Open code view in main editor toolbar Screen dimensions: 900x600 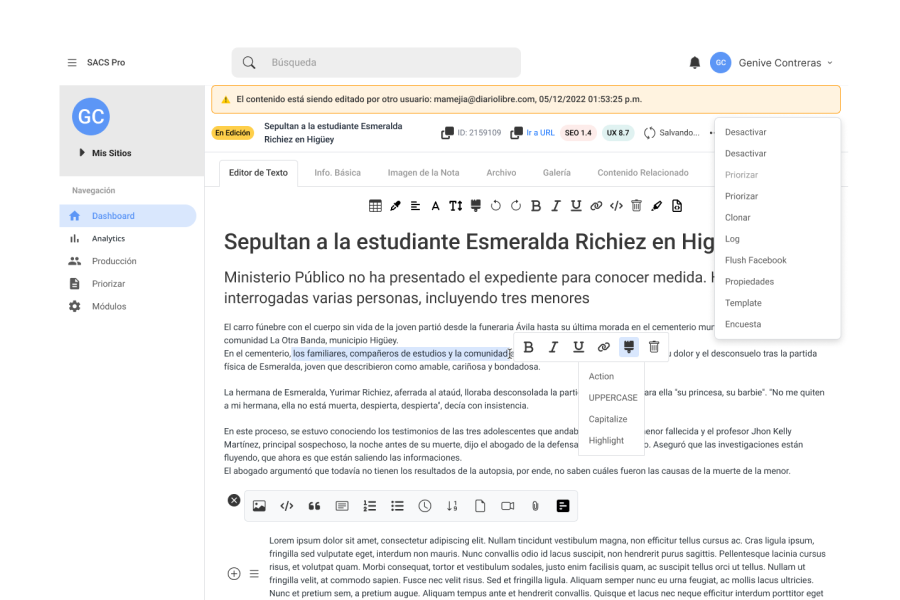tap(616, 206)
